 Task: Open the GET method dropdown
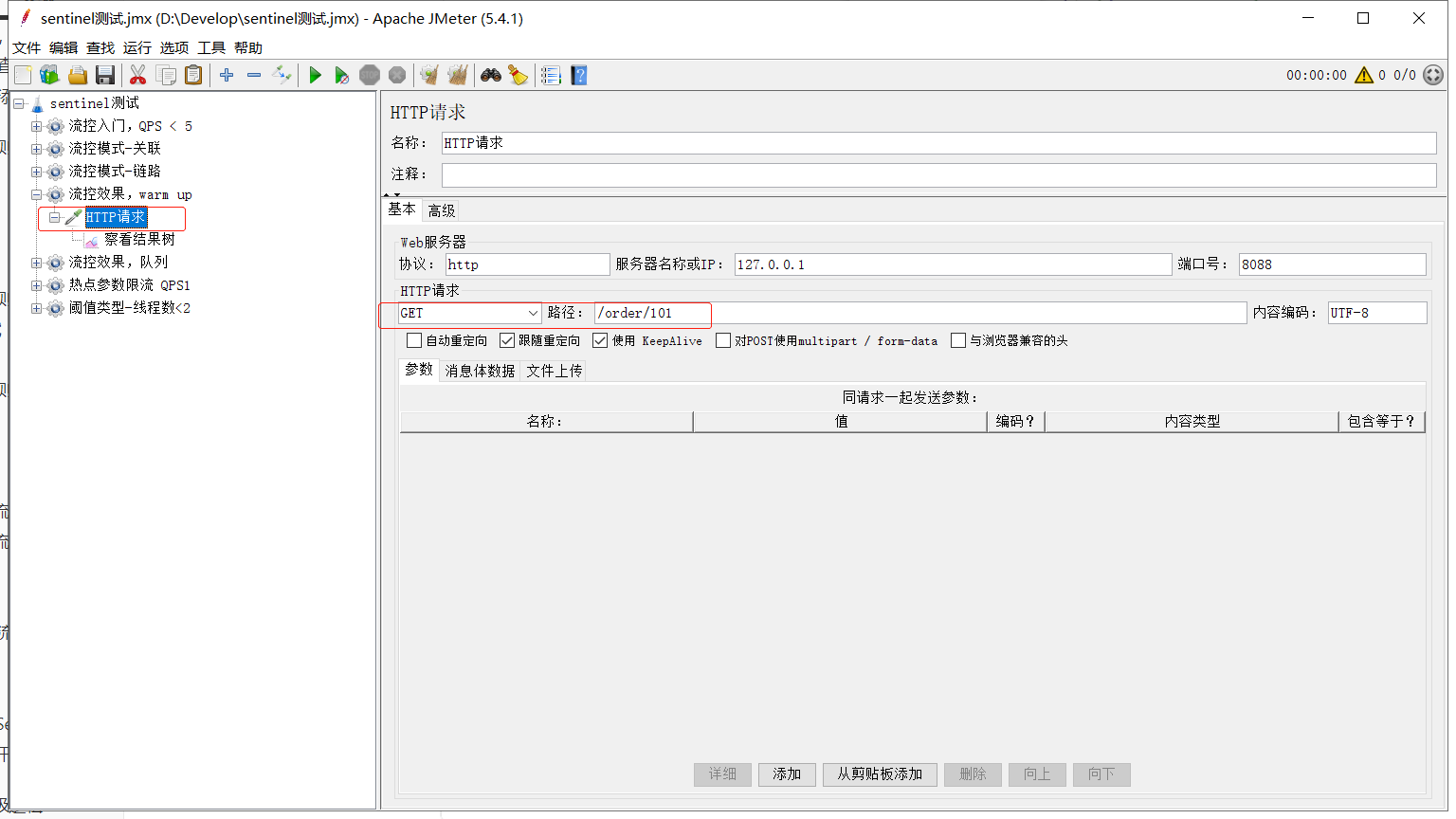pyautogui.click(x=470, y=313)
